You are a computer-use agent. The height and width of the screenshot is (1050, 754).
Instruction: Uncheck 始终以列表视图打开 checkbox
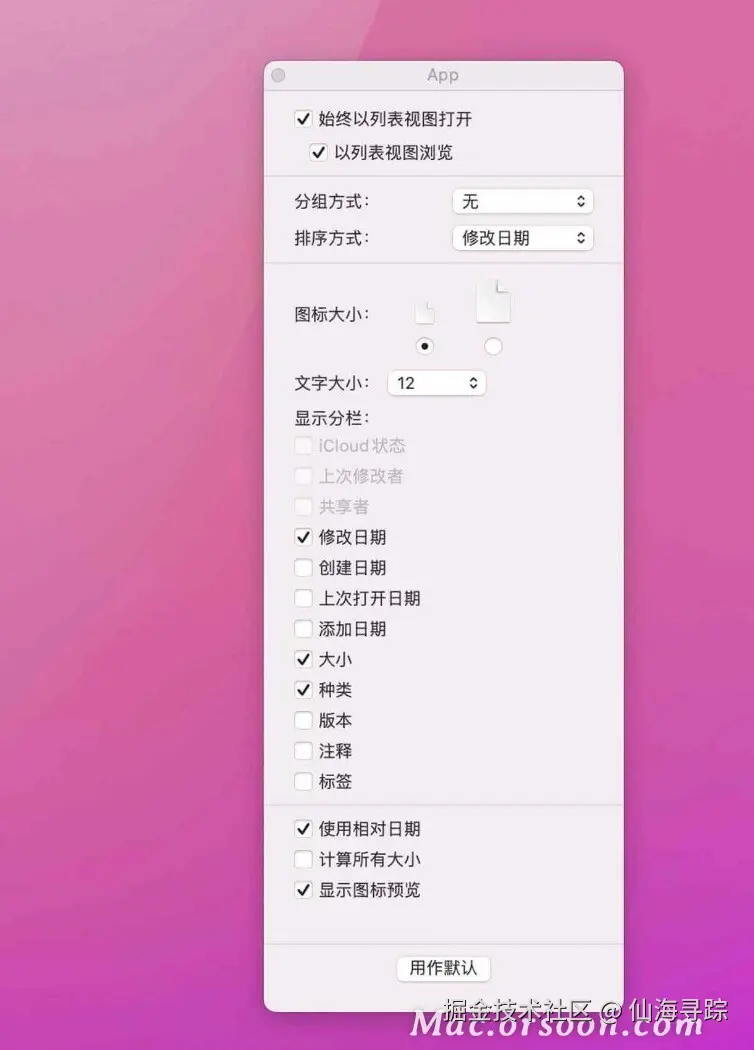303,119
